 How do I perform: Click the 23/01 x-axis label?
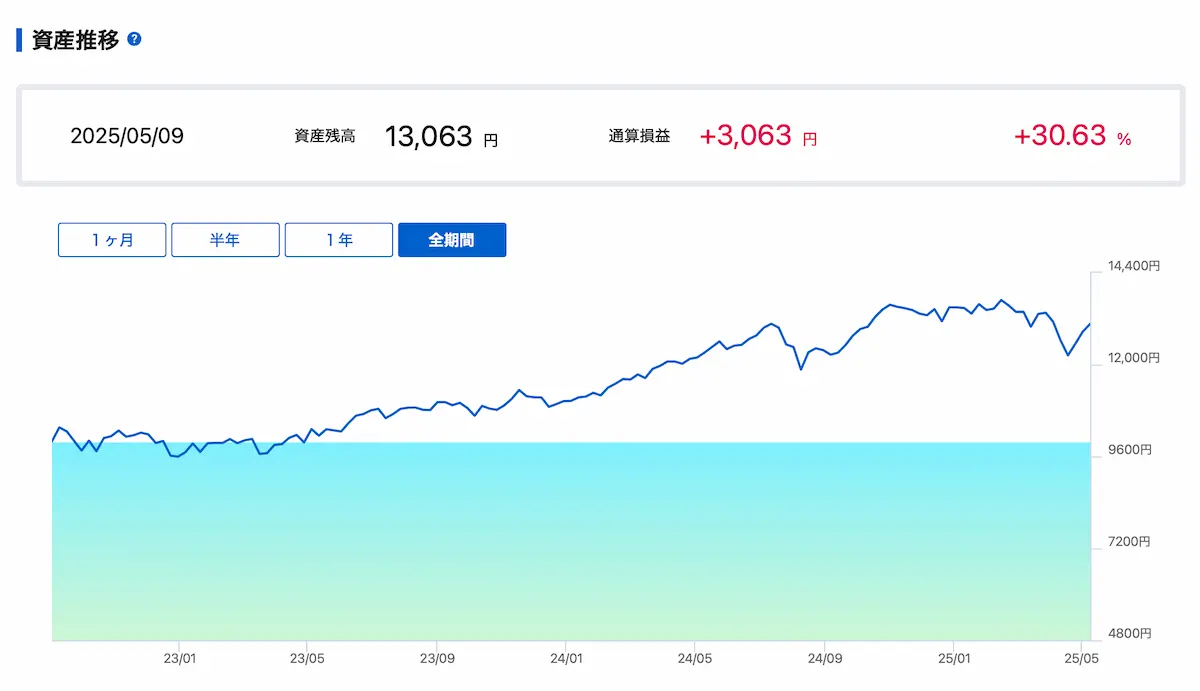coord(178,659)
